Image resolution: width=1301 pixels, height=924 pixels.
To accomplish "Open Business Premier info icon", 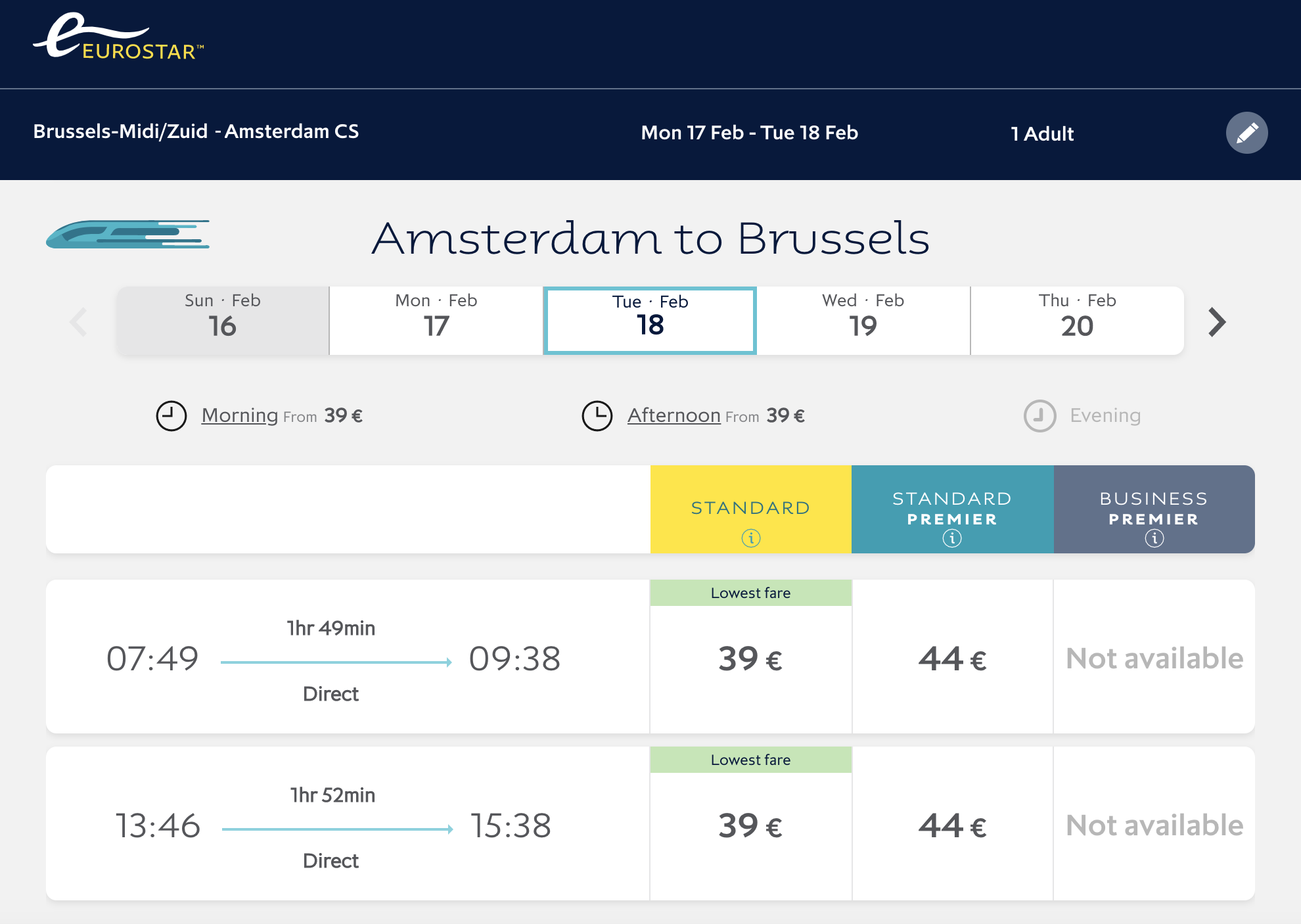I will (x=1154, y=538).
